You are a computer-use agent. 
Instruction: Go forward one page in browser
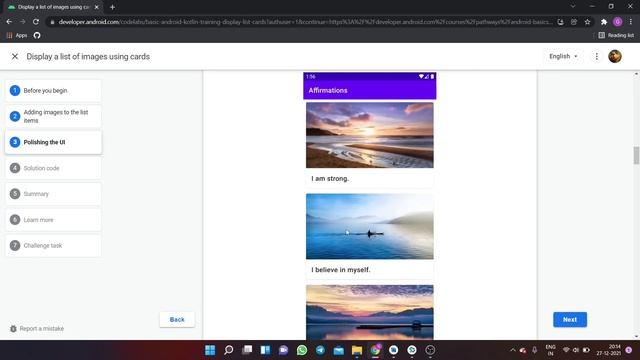tap(22, 22)
